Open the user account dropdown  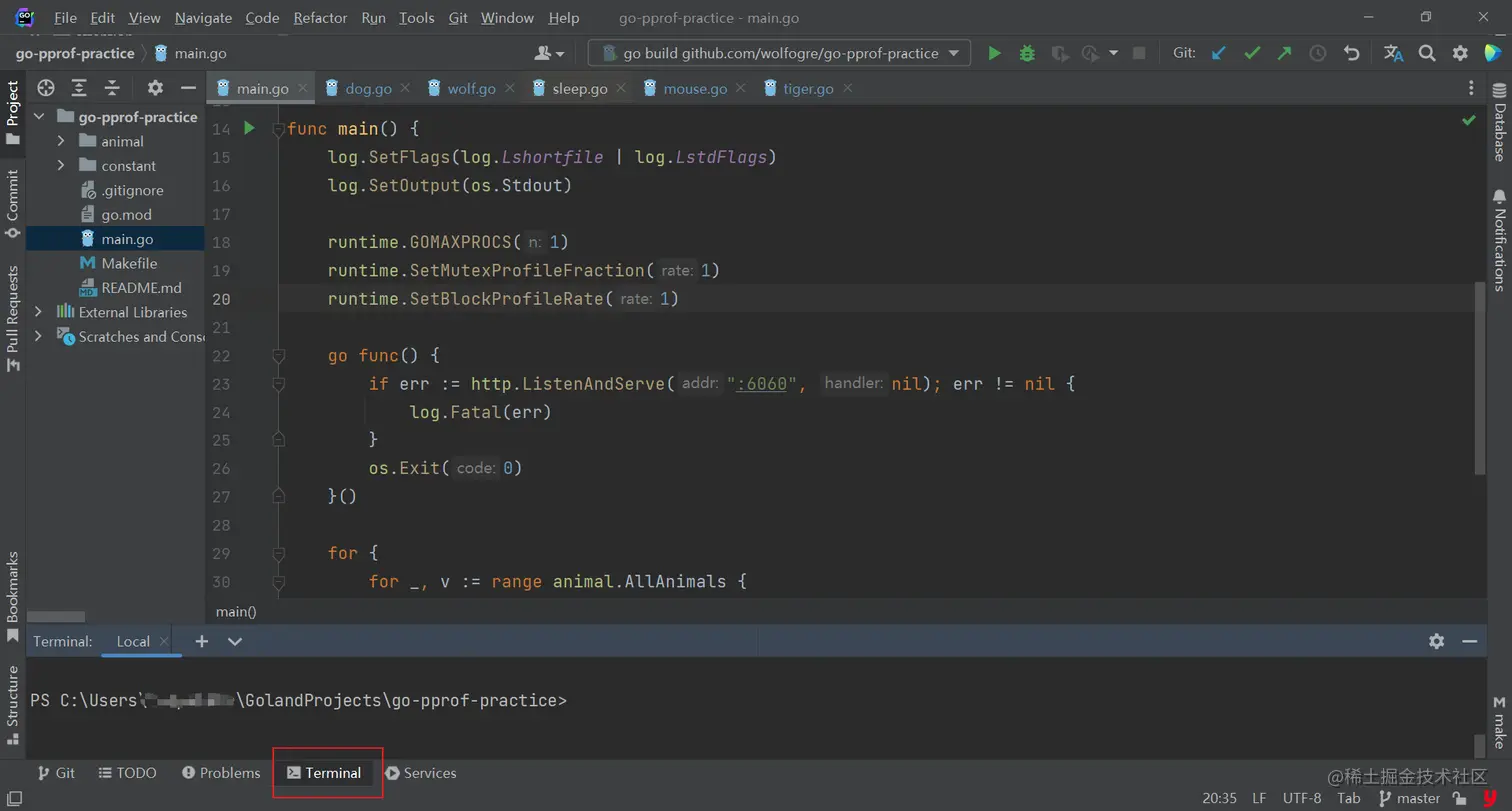point(550,53)
